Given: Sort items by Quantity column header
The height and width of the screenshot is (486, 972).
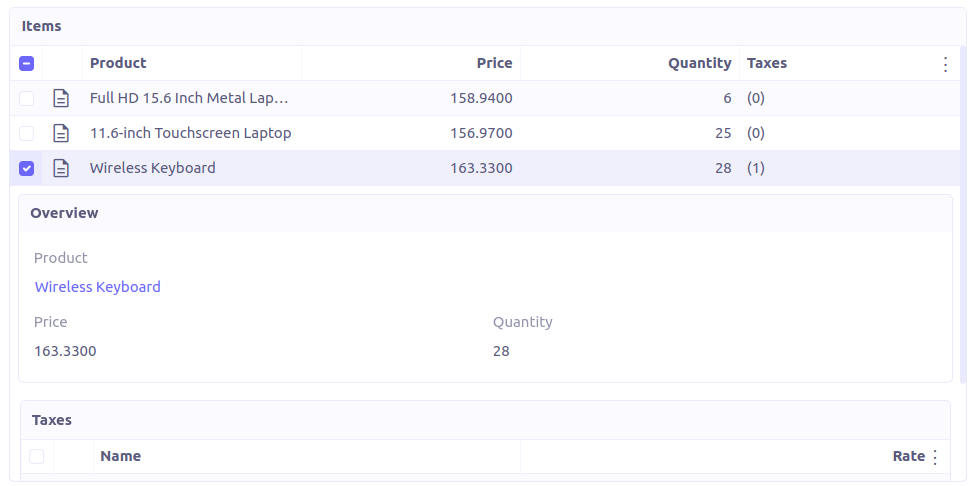Looking at the screenshot, I should pos(699,63).
